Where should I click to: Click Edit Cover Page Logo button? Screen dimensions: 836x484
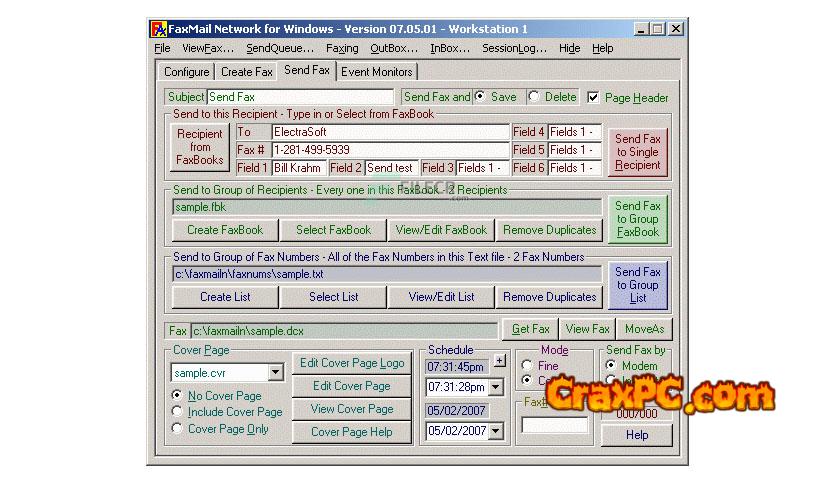(352, 364)
